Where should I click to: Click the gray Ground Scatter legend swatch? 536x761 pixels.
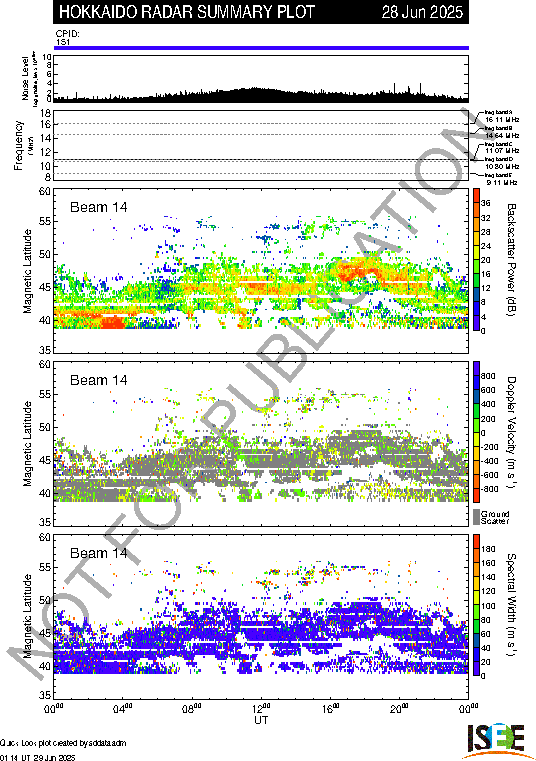point(476,517)
